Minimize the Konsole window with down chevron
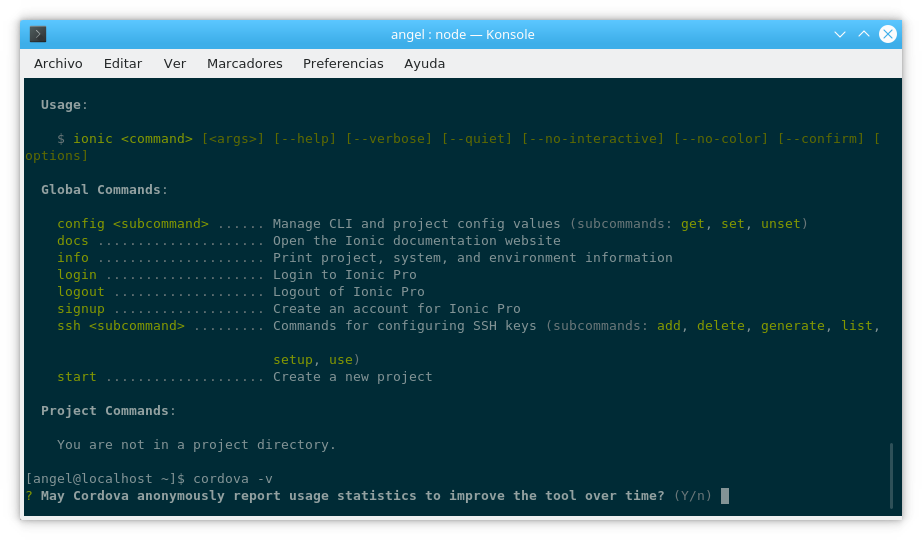The image size is (922, 540). [x=840, y=34]
